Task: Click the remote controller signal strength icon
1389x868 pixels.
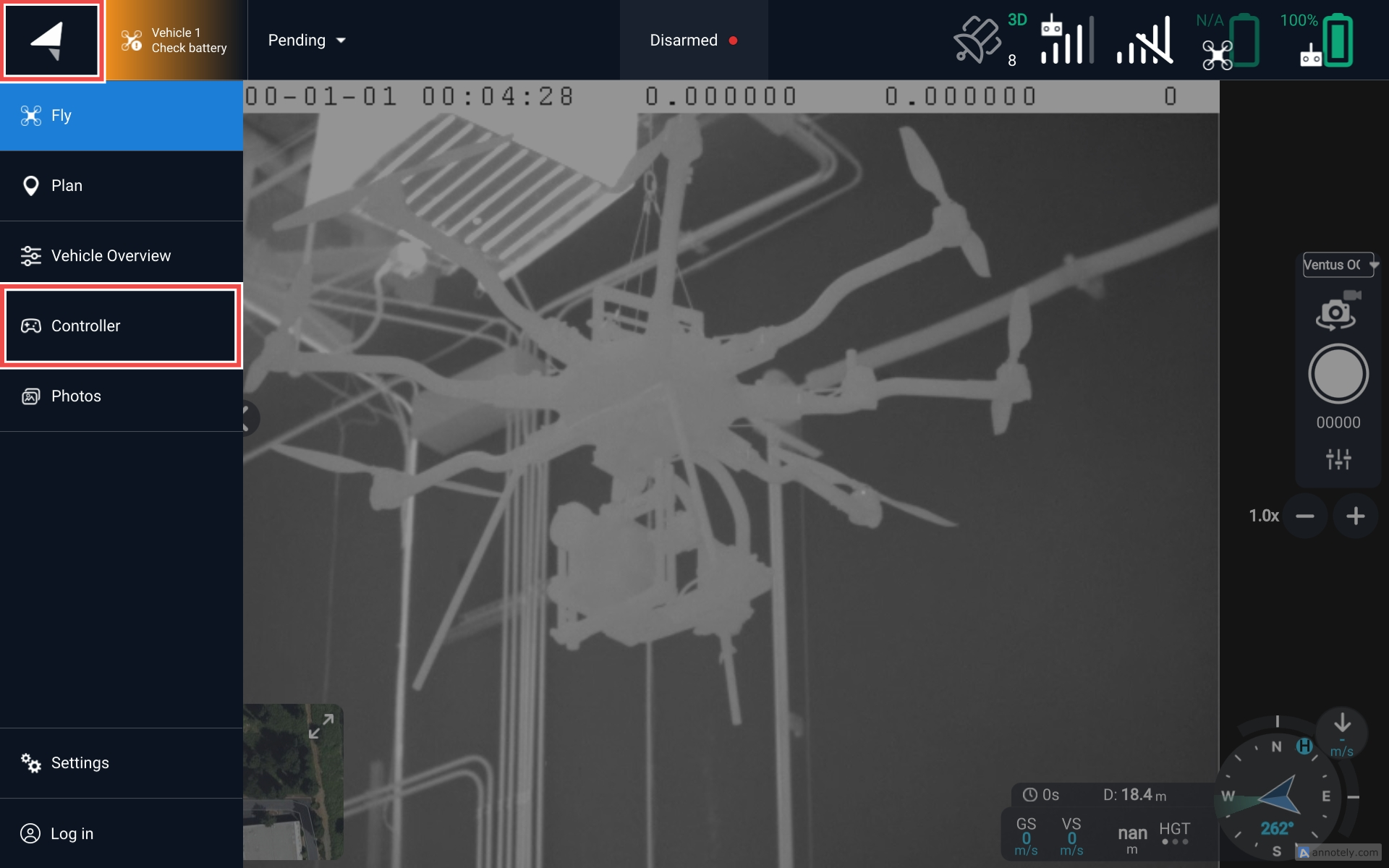Action: pos(1066,41)
